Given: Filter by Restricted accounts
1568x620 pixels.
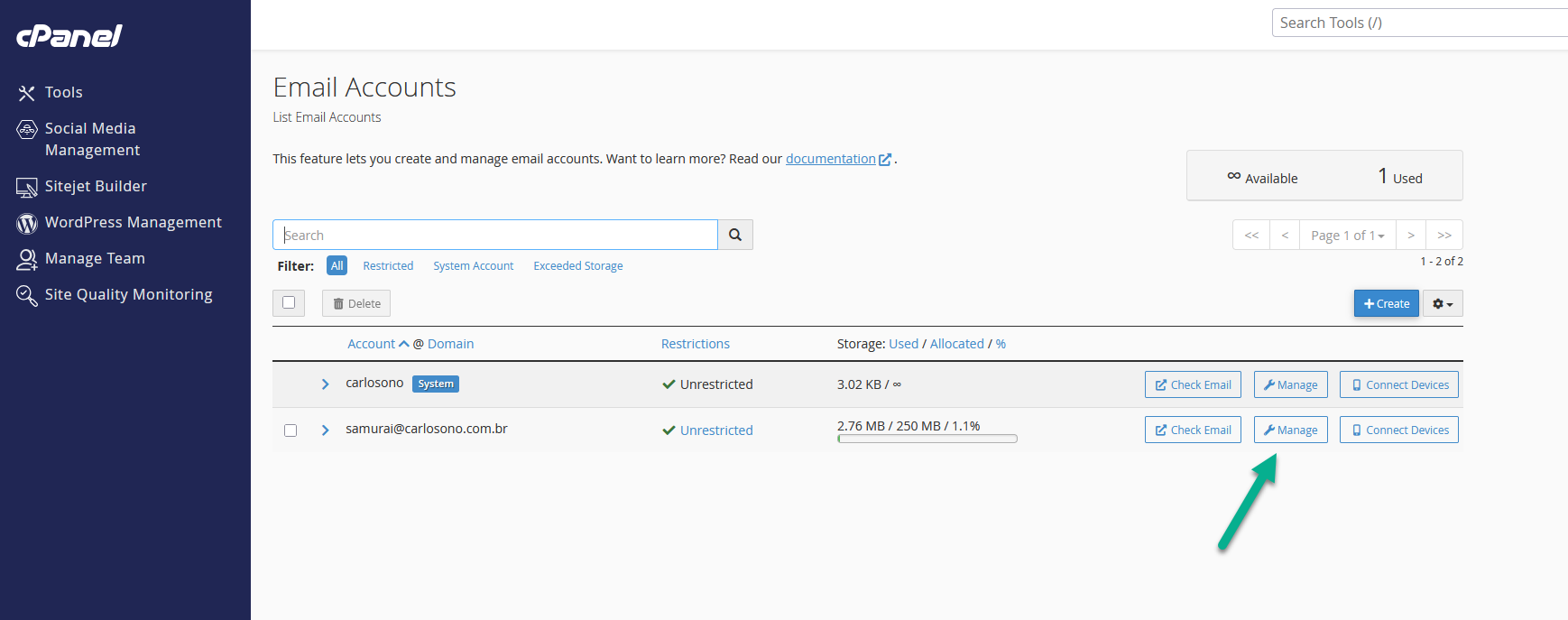Looking at the screenshot, I should coord(388,265).
